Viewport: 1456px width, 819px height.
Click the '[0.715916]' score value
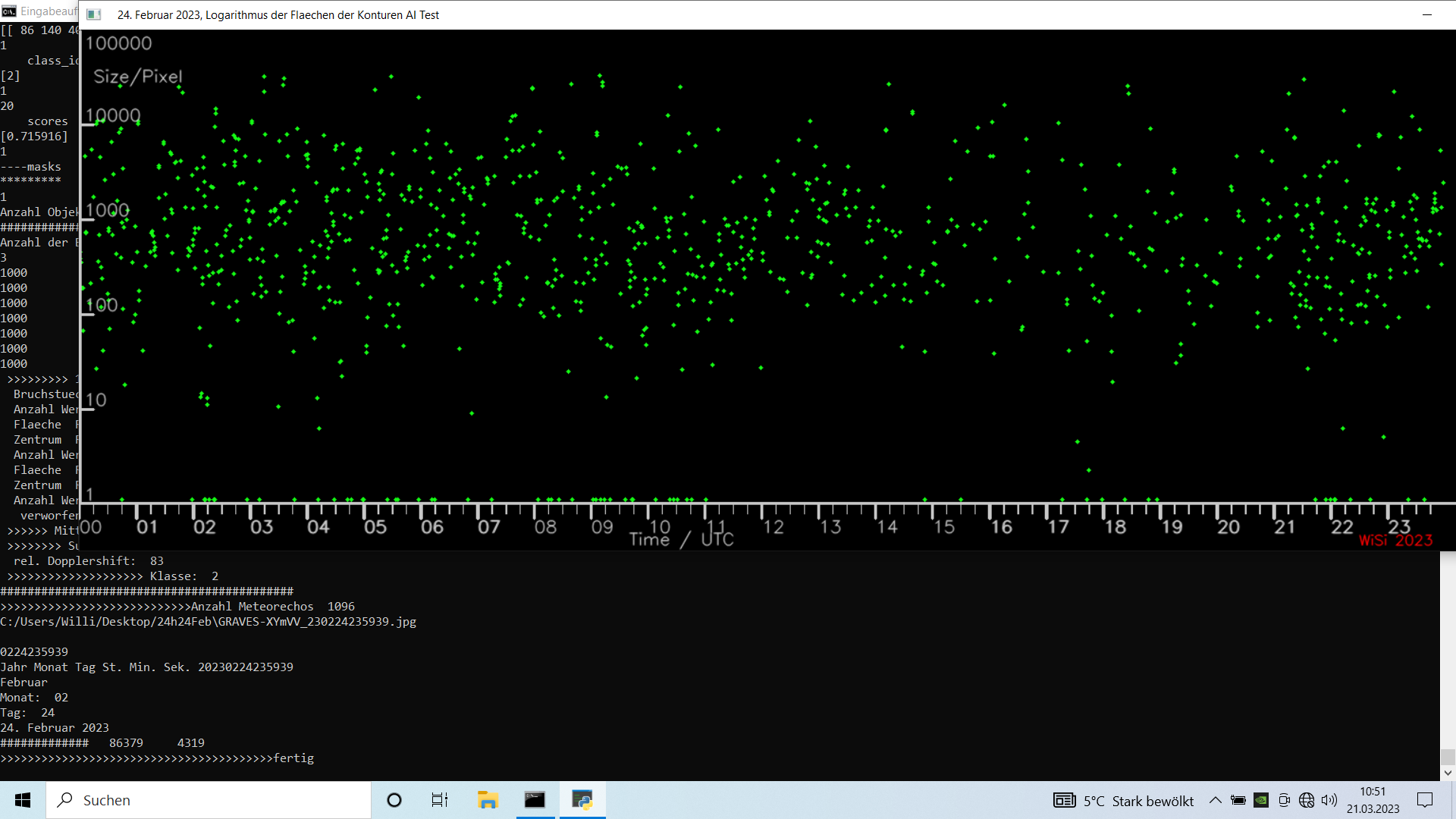[x=34, y=136]
